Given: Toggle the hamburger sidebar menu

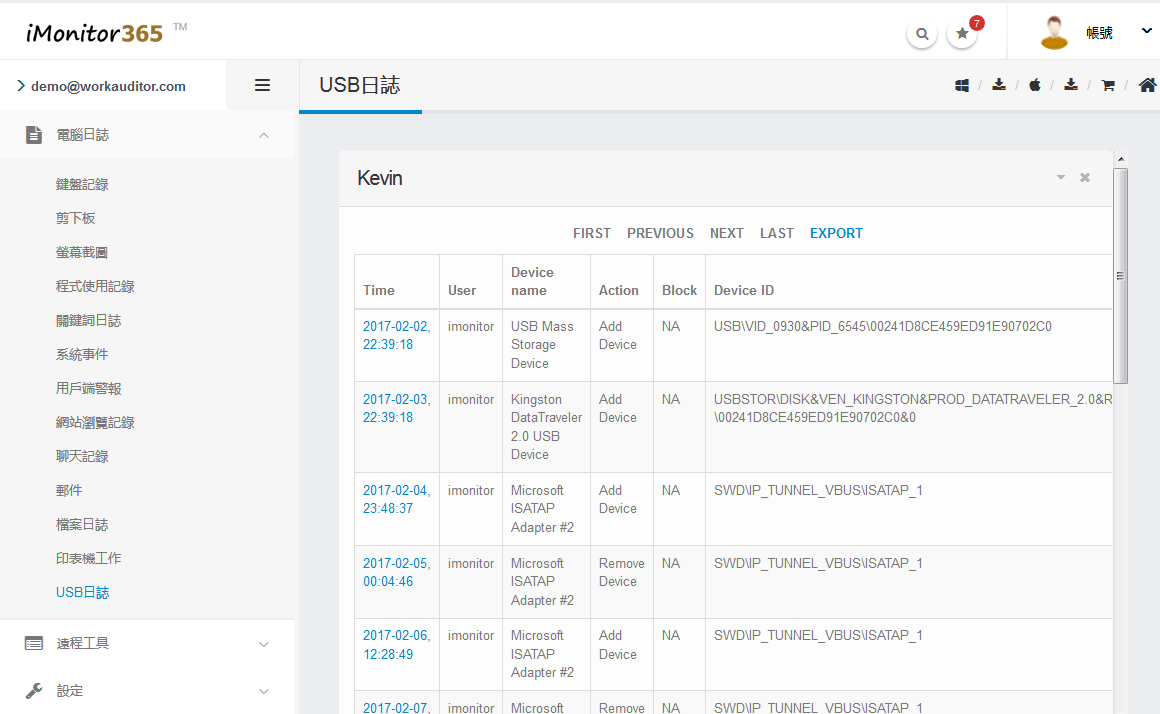Looking at the screenshot, I should click(262, 86).
